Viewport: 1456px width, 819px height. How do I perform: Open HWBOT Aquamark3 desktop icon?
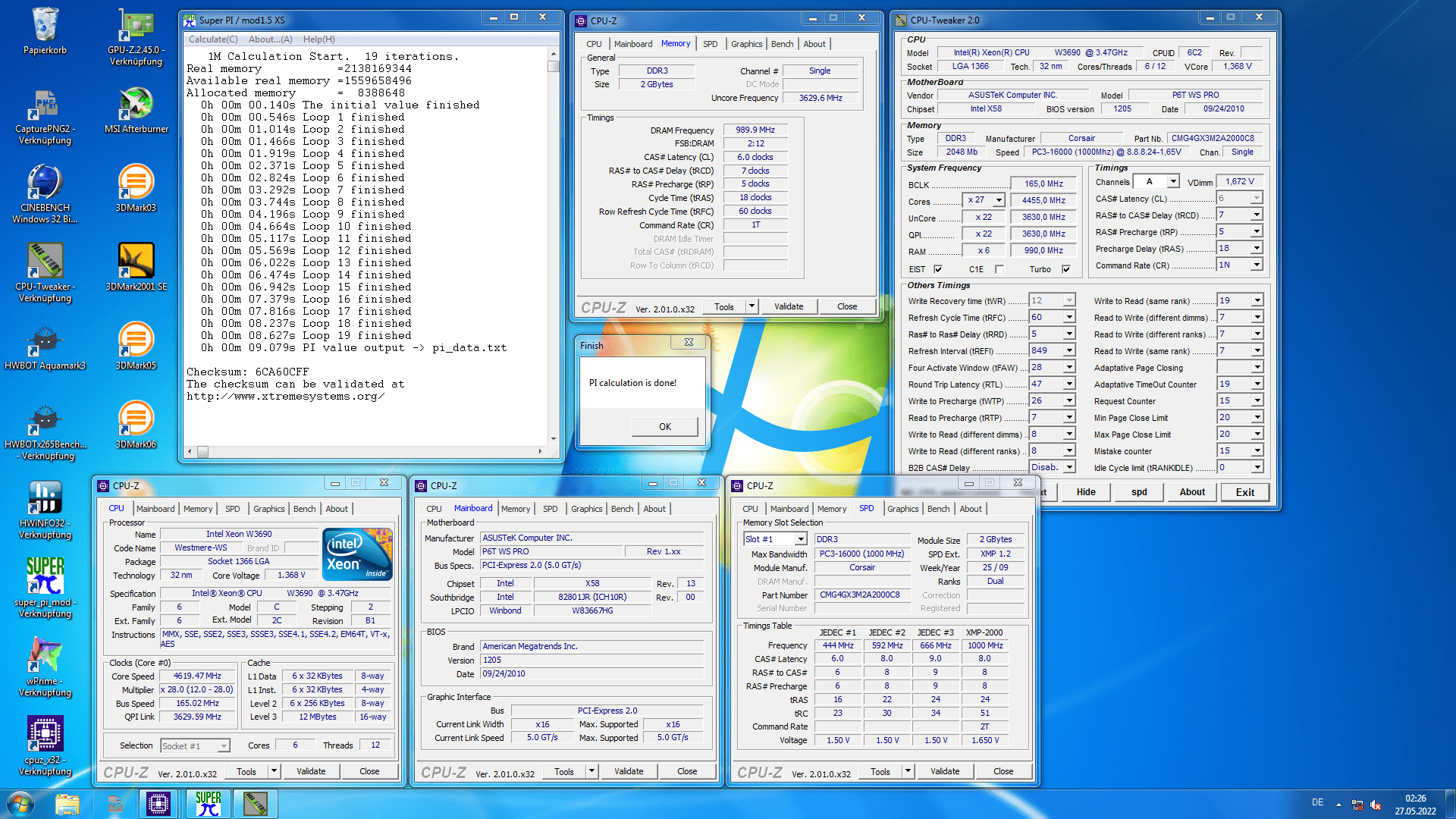[45, 347]
